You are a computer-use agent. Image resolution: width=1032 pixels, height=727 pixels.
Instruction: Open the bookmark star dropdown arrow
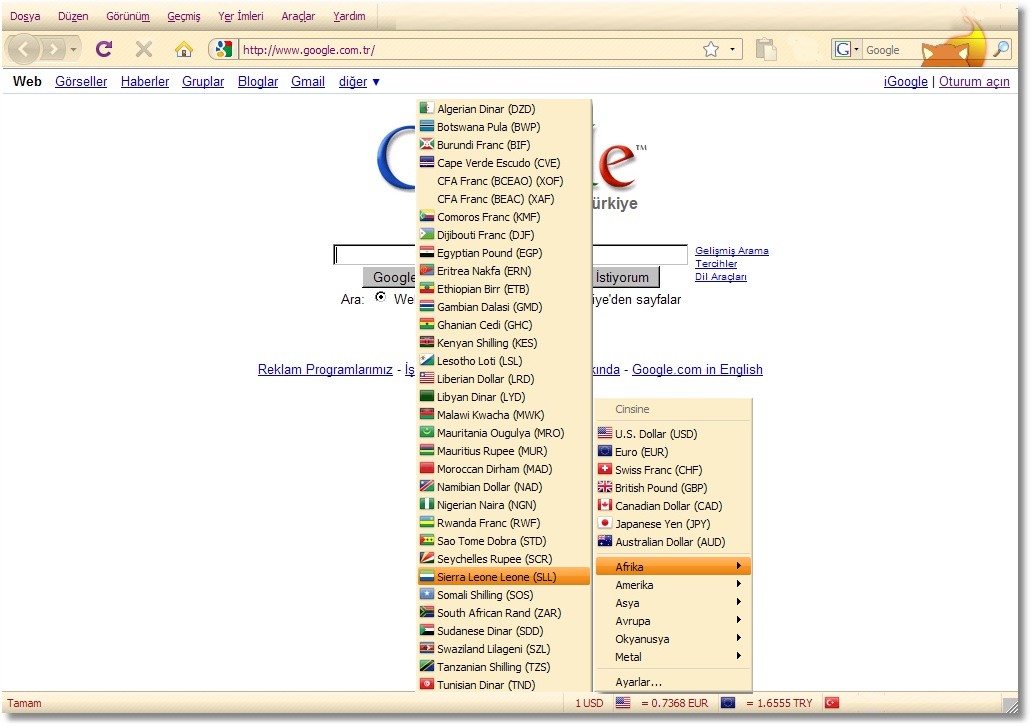[732, 49]
